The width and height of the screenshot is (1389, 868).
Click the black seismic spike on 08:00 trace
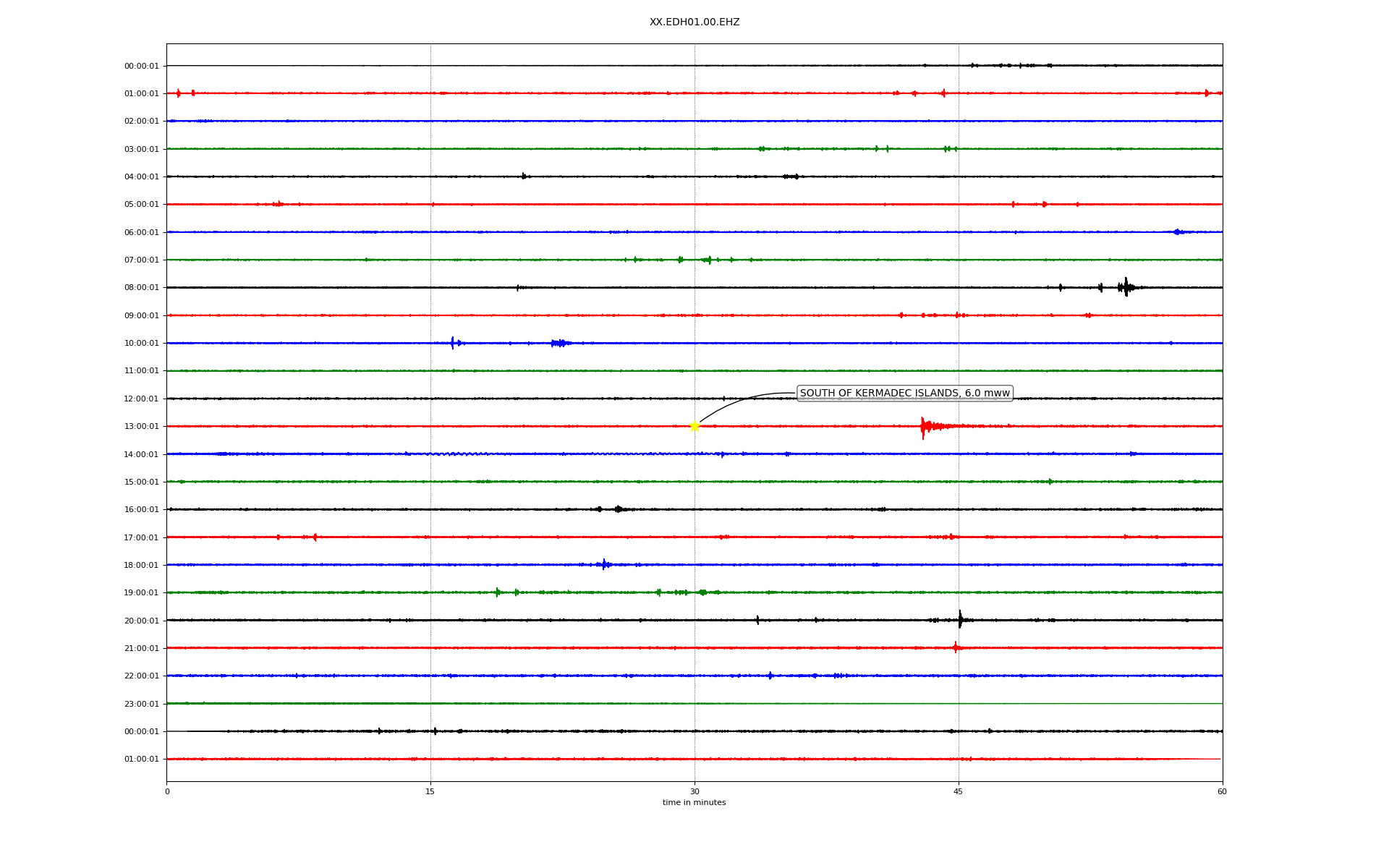(x=1126, y=287)
